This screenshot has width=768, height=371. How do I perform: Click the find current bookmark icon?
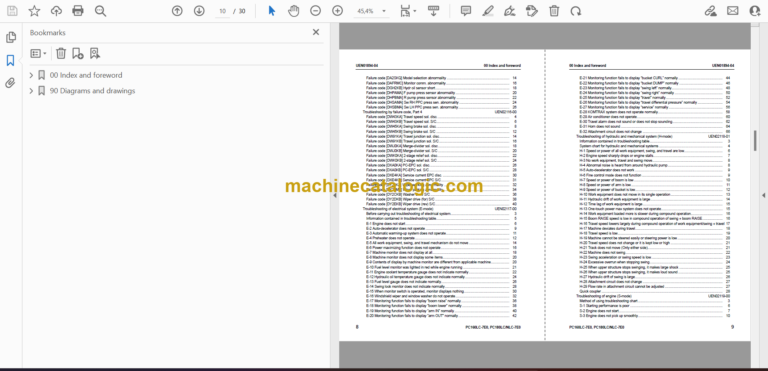coord(95,53)
